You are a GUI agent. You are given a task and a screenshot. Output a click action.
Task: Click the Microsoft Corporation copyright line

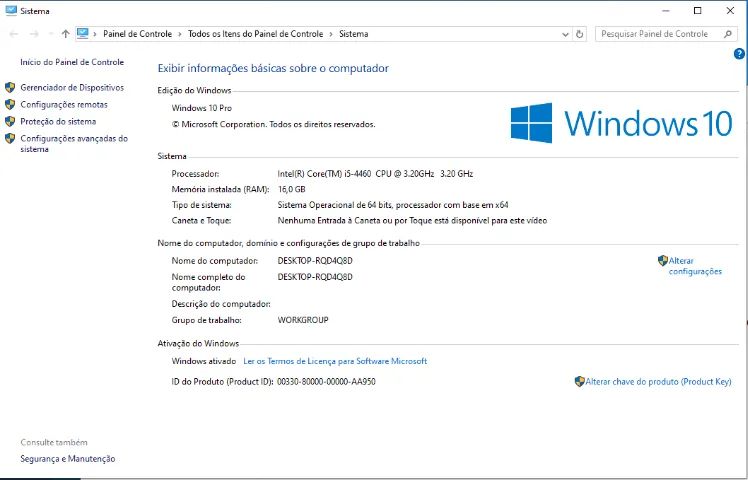point(273,125)
